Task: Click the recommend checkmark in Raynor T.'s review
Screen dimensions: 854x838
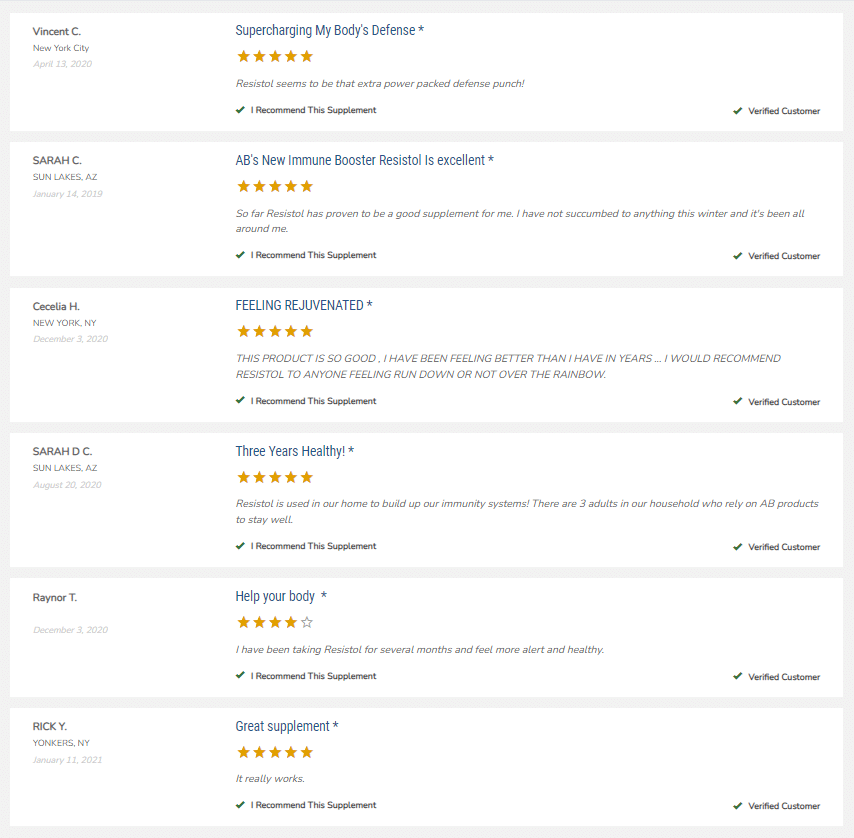Action: tap(240, 676)
